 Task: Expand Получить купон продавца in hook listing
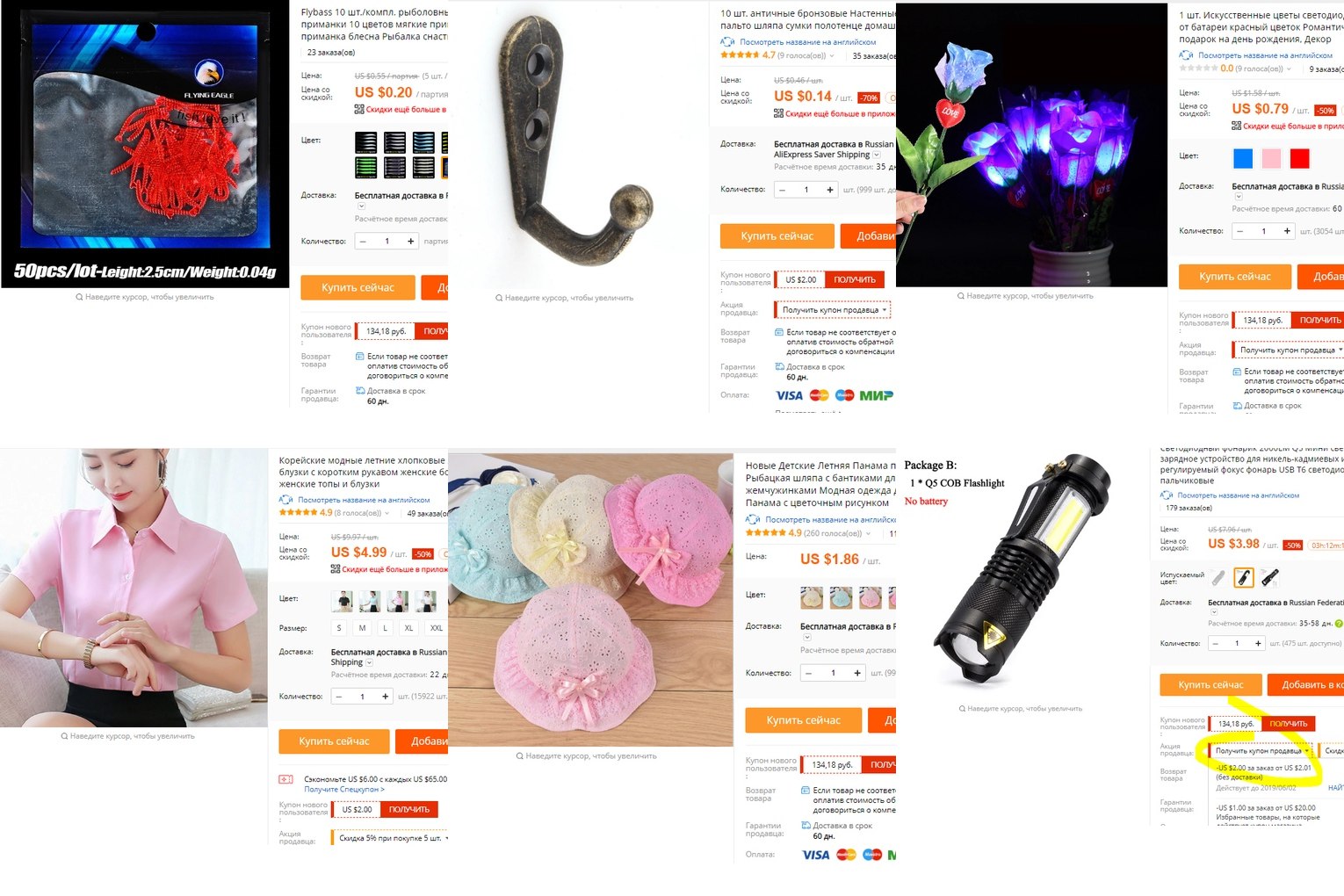click(x=831, y=310)
